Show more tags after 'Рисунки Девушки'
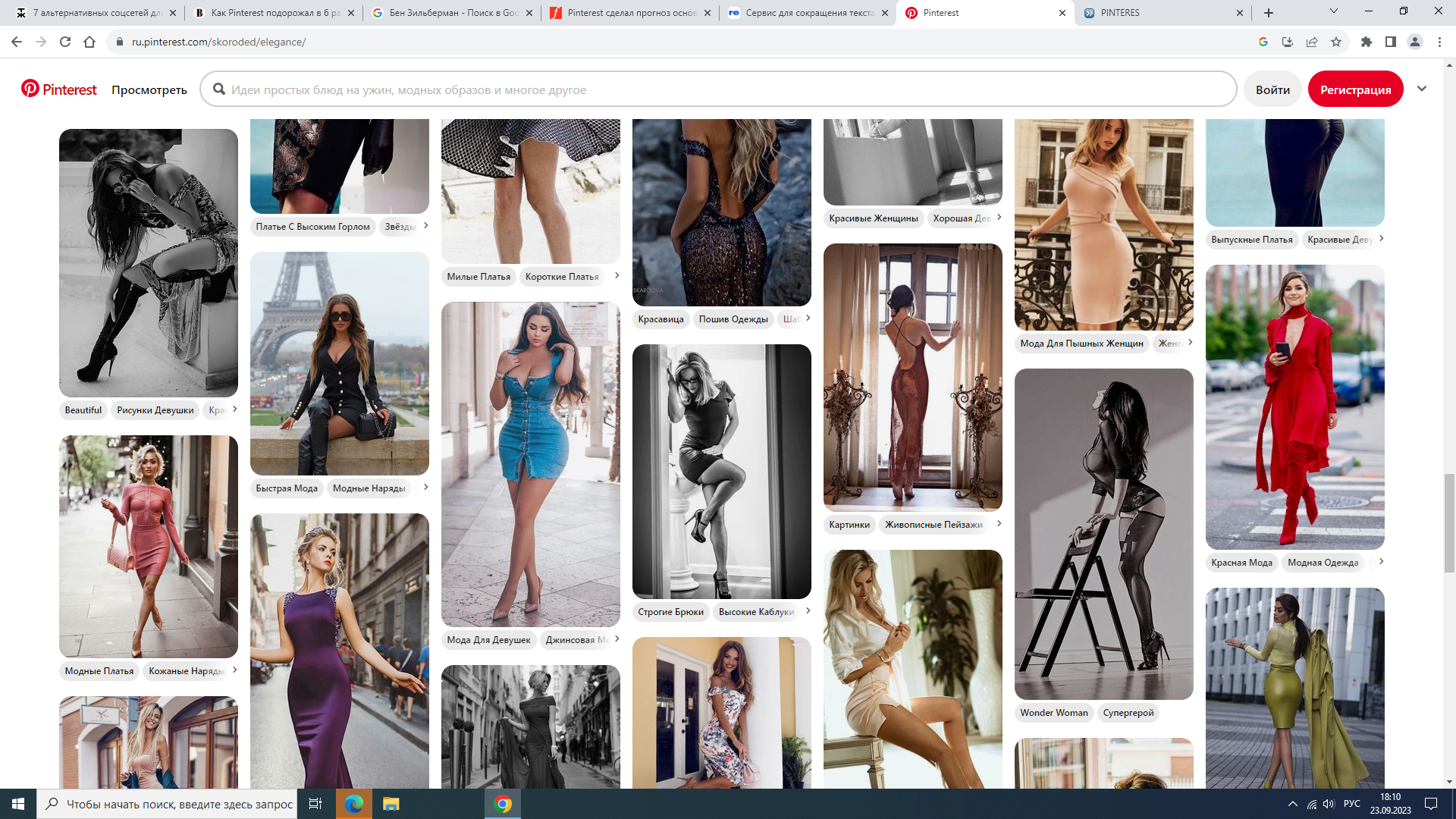Image resolution: width=1456 pixels, height=819 pixels. click(x=234, y=409)
